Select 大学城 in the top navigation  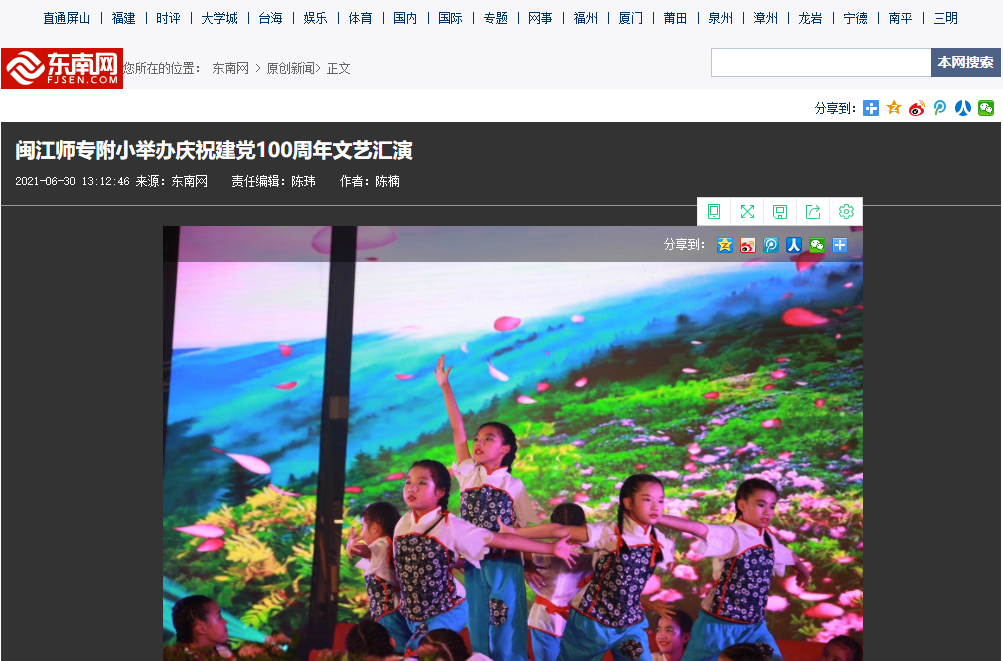point(219,19)
